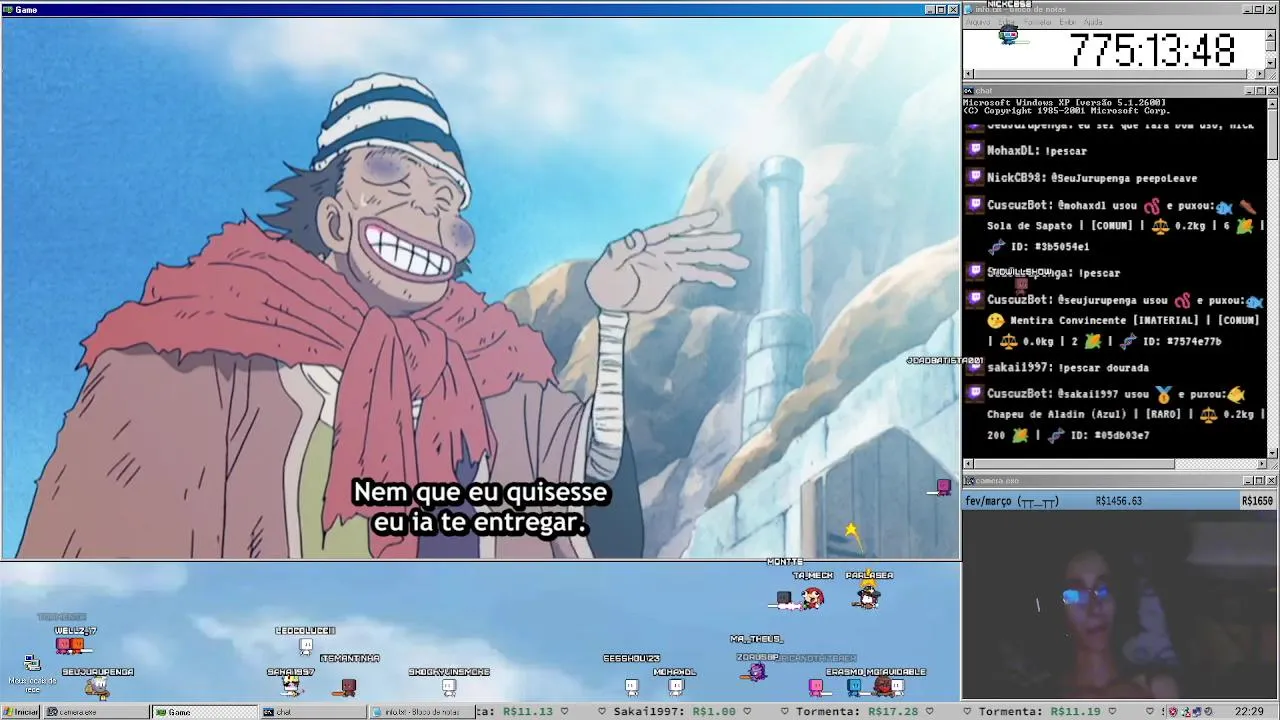Click the yellow star in Game window
Image resolution: width=1280 pixels, height=720 pixels.
pyautogui.click(x=851, y=530)
